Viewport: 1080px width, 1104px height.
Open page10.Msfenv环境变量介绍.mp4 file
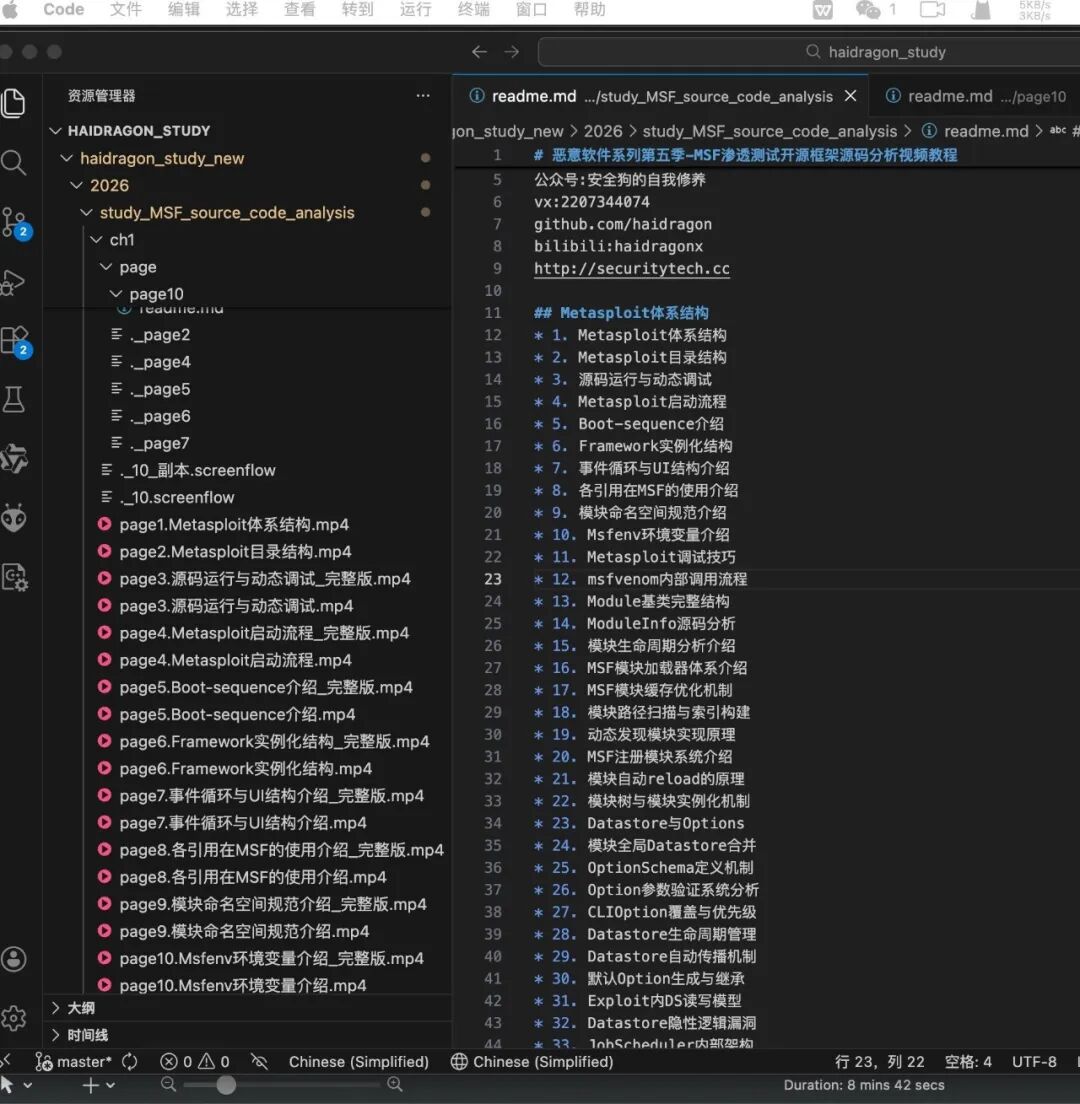[243, 985]
